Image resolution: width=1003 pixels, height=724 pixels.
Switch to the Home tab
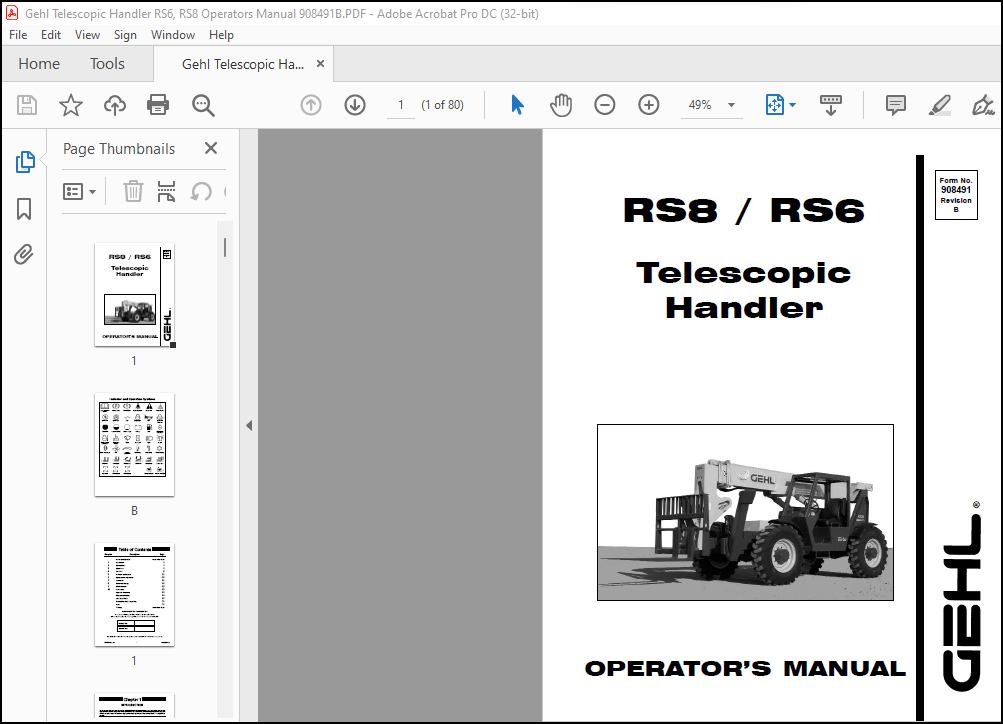(x=39, y=64)
